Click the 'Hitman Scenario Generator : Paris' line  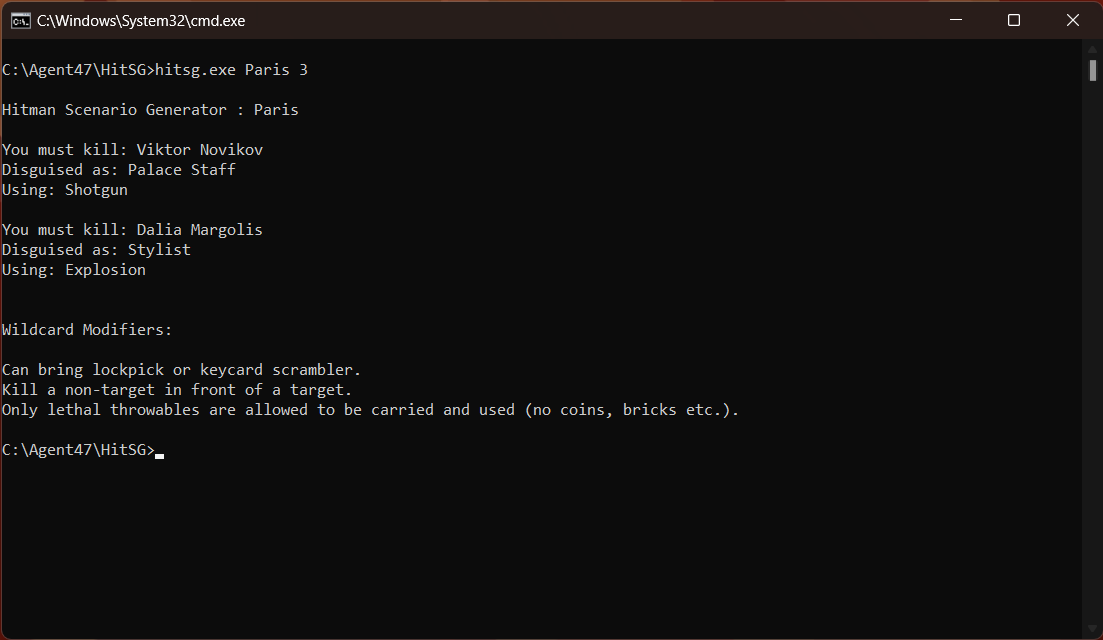[x=150, y=110]
